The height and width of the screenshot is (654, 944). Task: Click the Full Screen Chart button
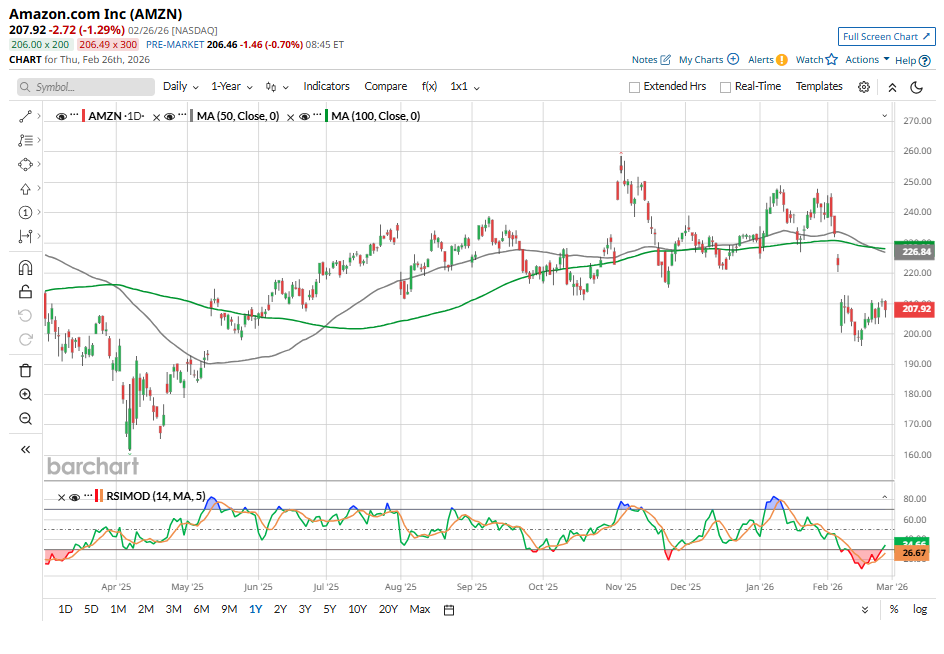887,37
